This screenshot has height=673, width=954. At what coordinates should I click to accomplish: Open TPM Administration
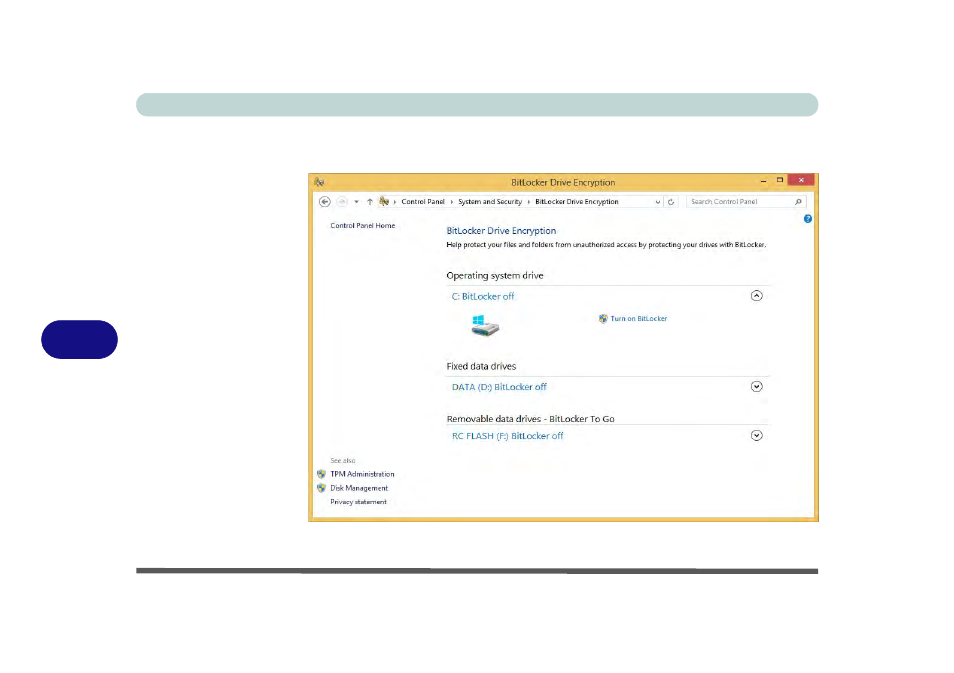362,474
